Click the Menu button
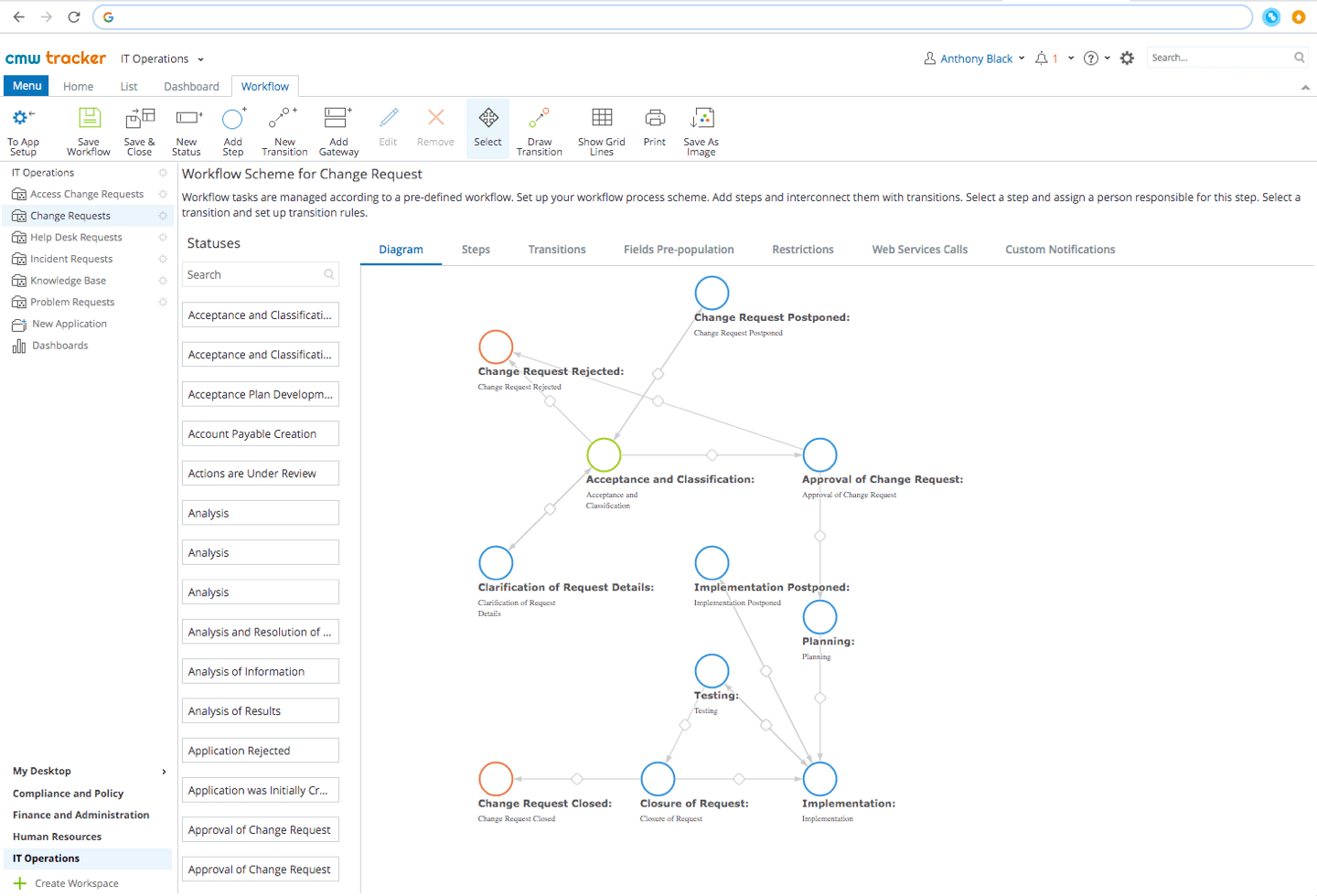Viewport: 1317px width, 896px height. 27,86
